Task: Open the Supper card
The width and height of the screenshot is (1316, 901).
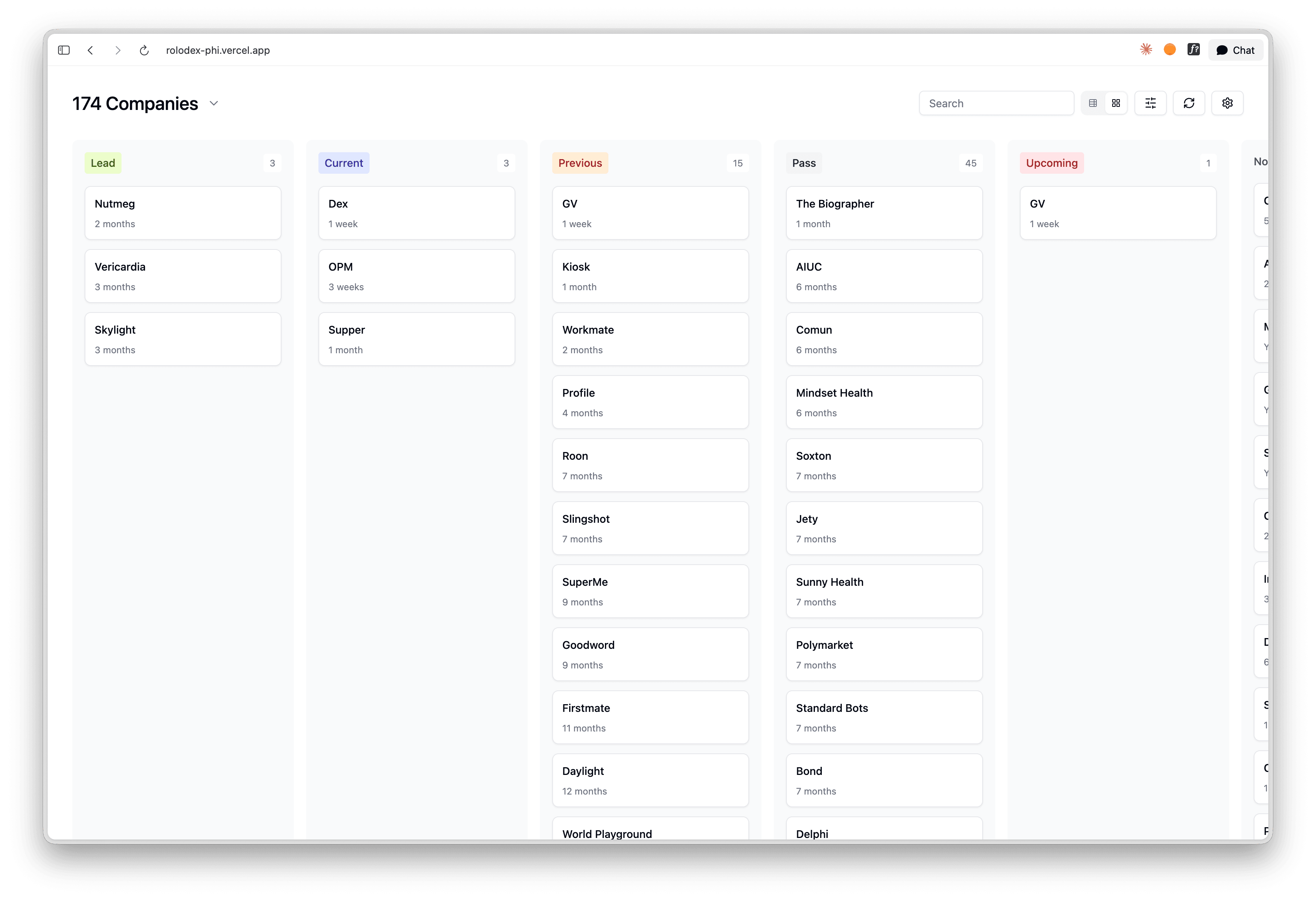Action: [x=417, y=339]
